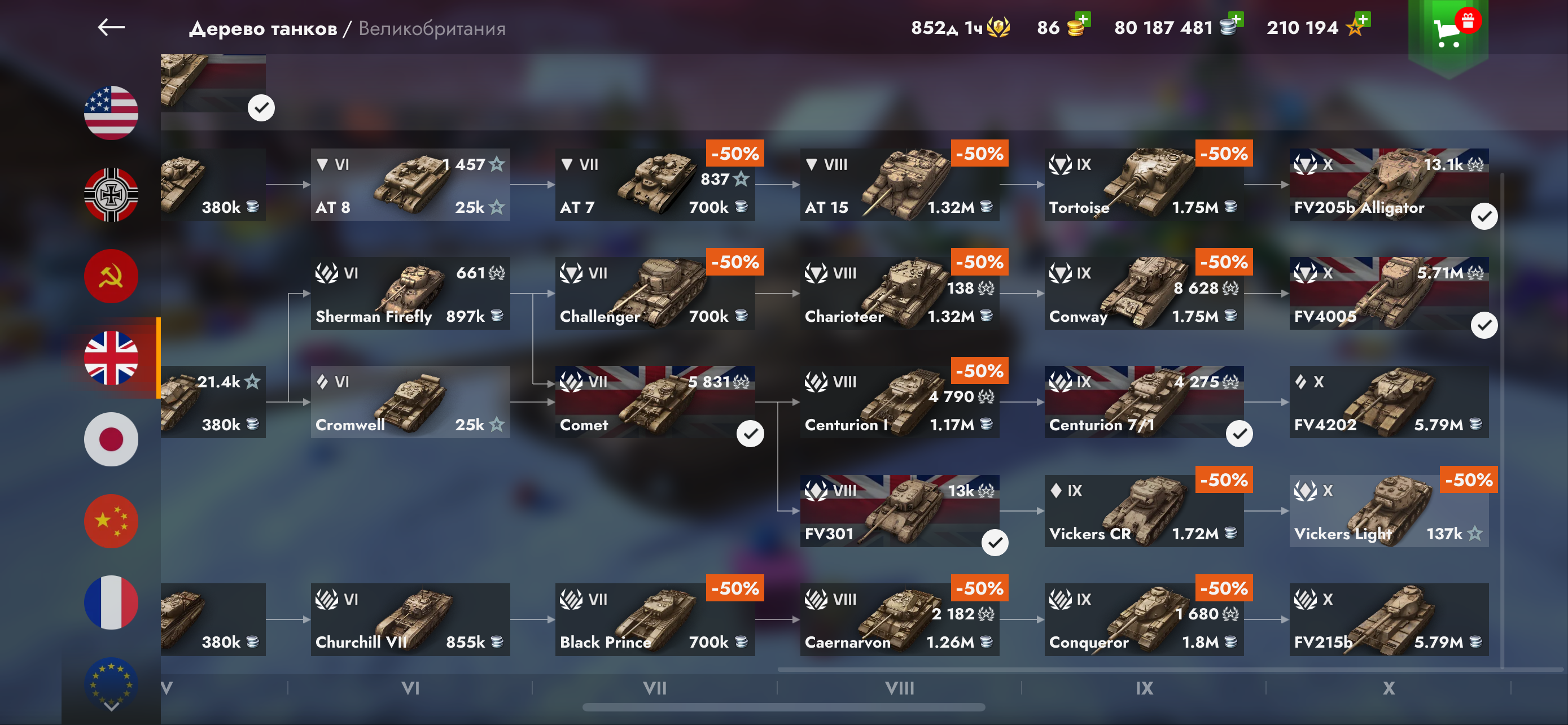
Task: Open the Conqueror tank card
Action: tap(1144, 619)
